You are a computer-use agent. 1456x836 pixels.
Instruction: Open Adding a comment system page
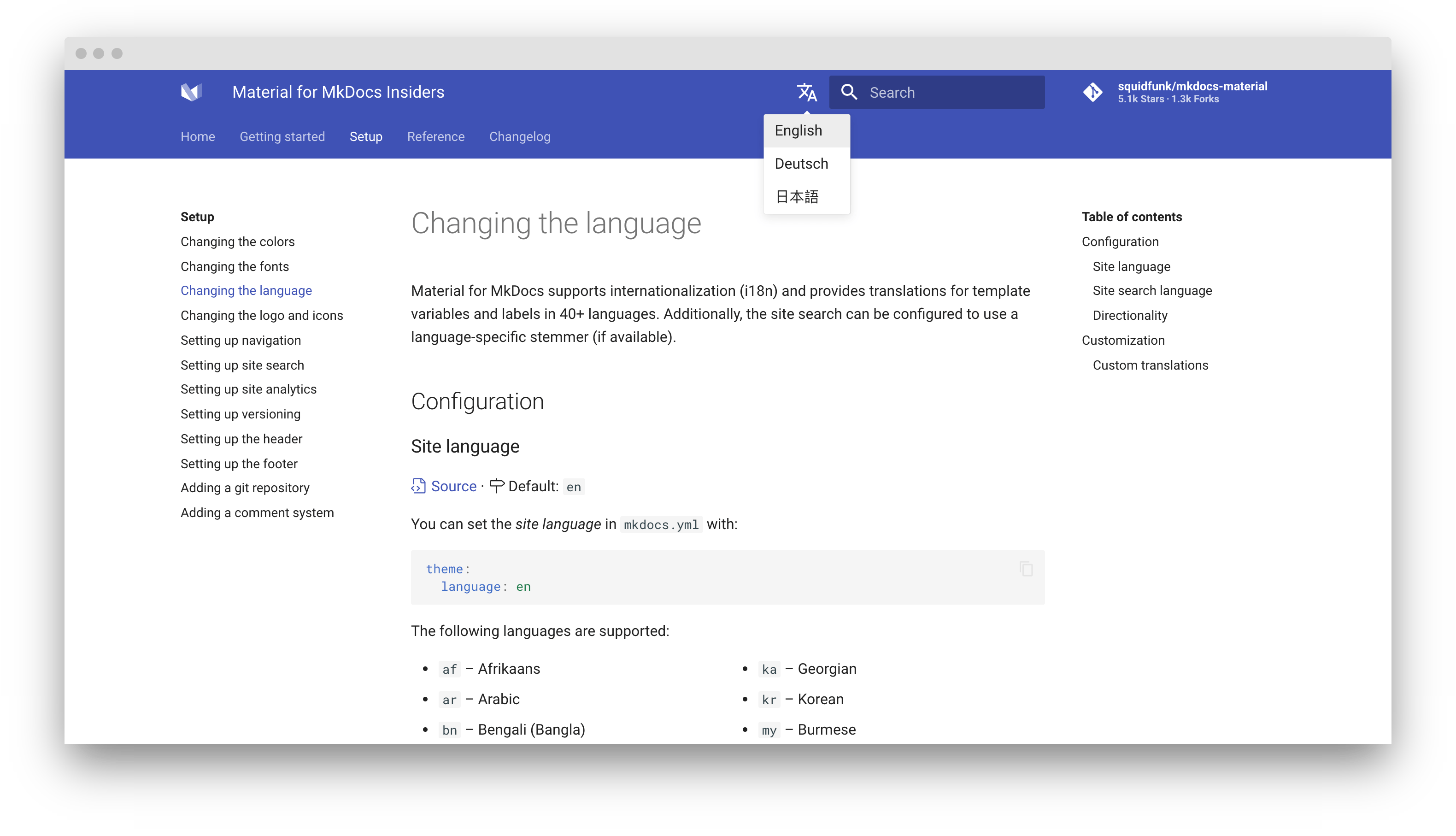click(257, 513)
